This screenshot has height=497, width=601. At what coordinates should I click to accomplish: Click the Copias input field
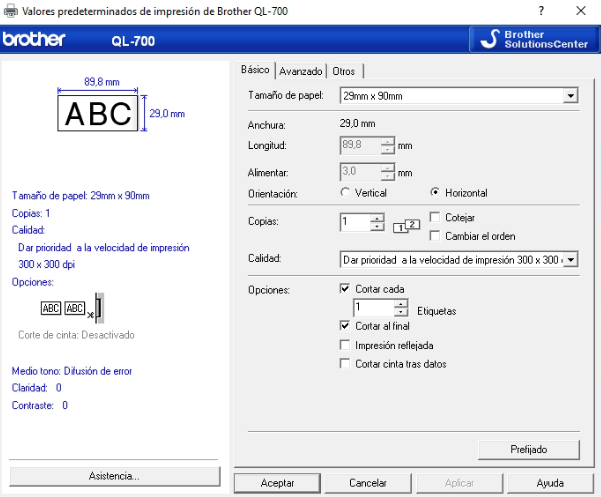[355, 222]
